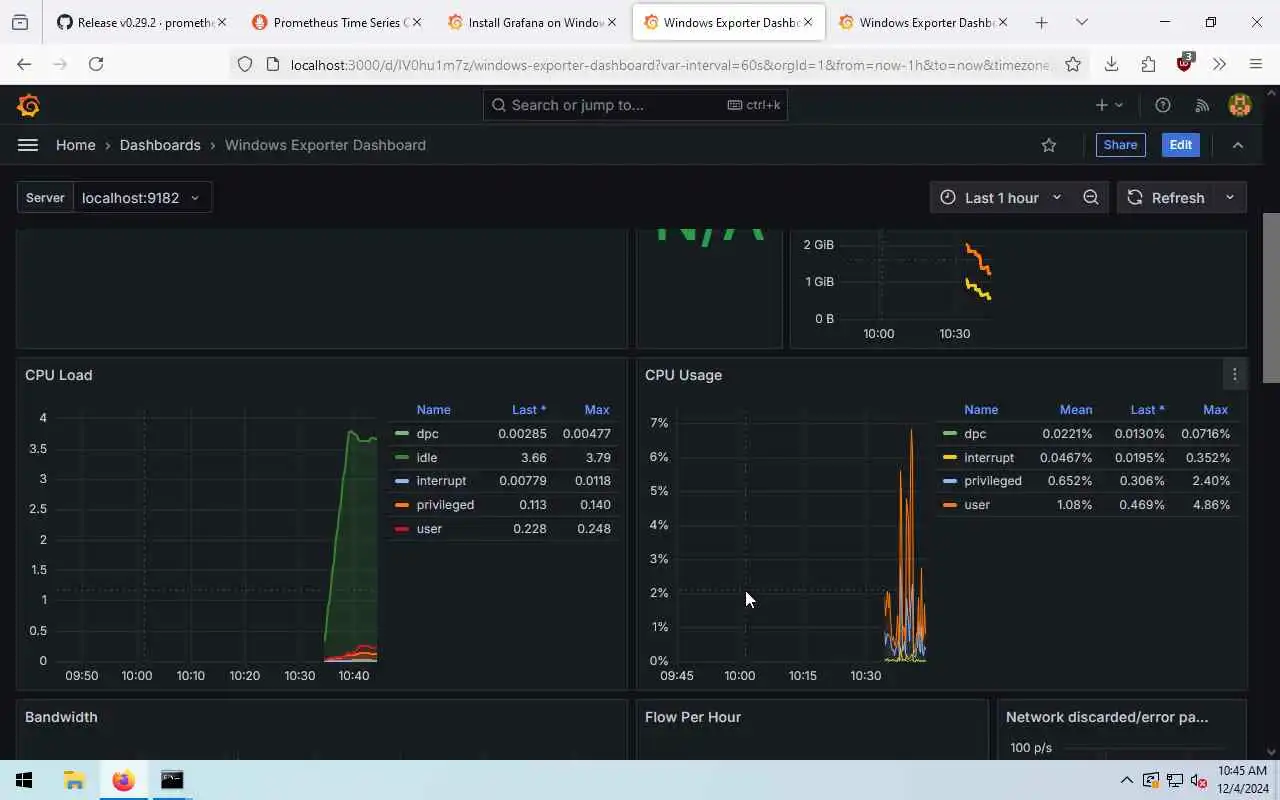Show hidden tray icons chevron
The height and width of the screenshot is (800, 1280).
point(1127,780)
